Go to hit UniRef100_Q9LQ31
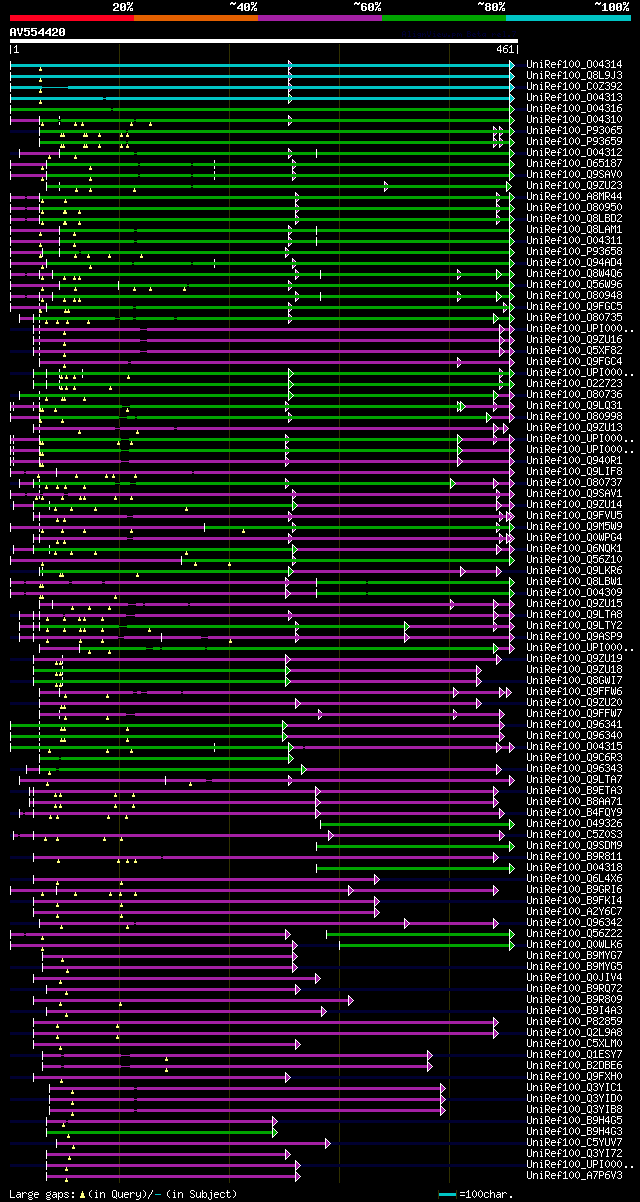 (x=574, y=405)
